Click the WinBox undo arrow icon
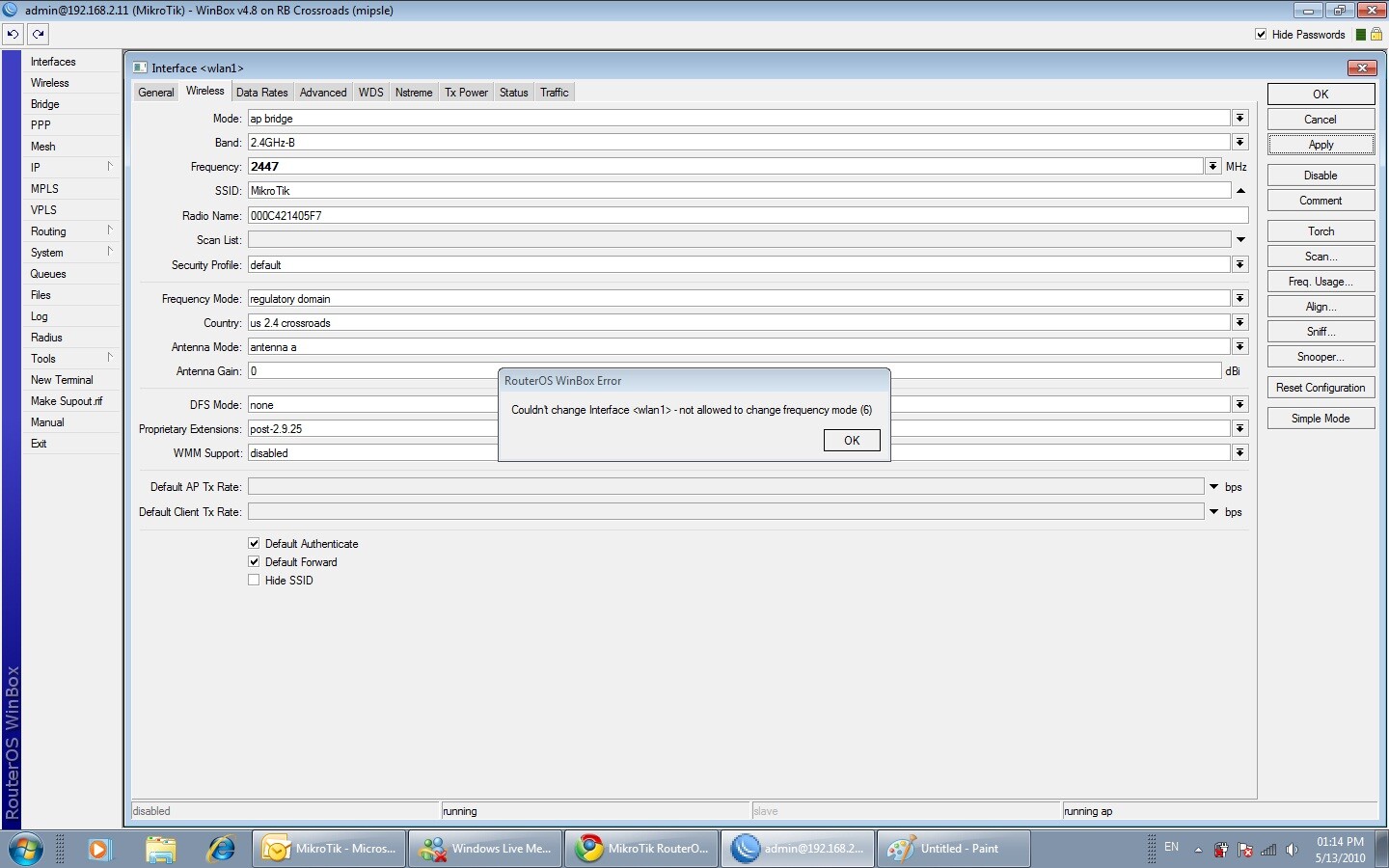Viewport: 1389px width, 868px height. pos(13,34)
